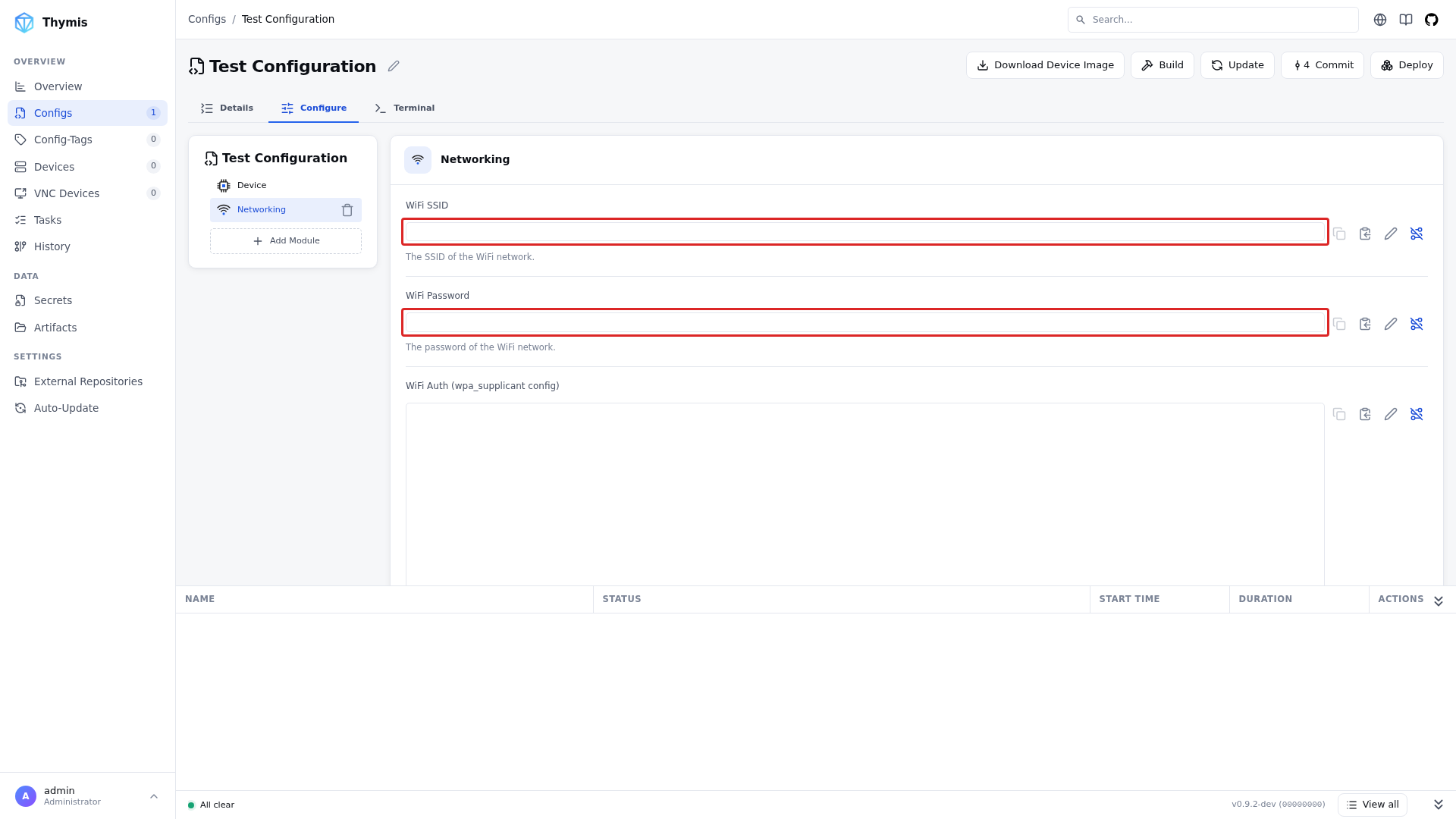Collapse the bottom status bar chevron
The height and width of the screenshot is (819, 1456).
(x=1439, y=805)
